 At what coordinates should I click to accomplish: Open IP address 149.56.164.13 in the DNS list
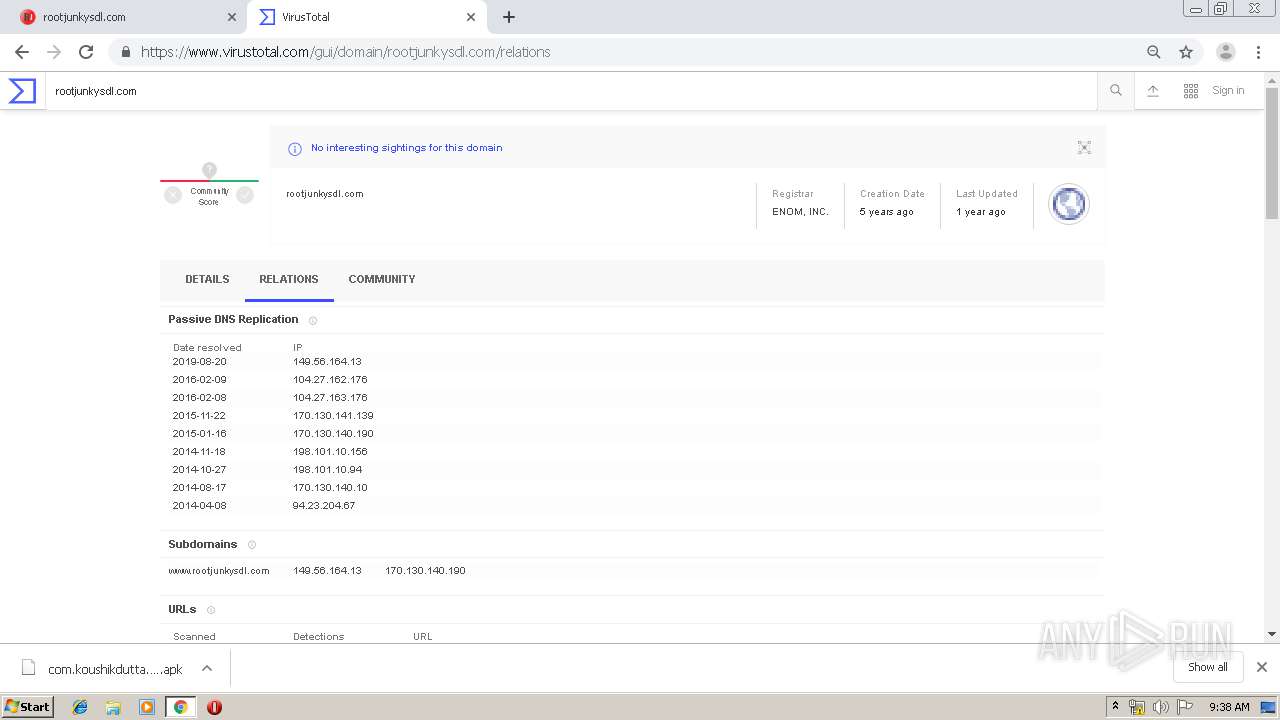click(327, 361)
